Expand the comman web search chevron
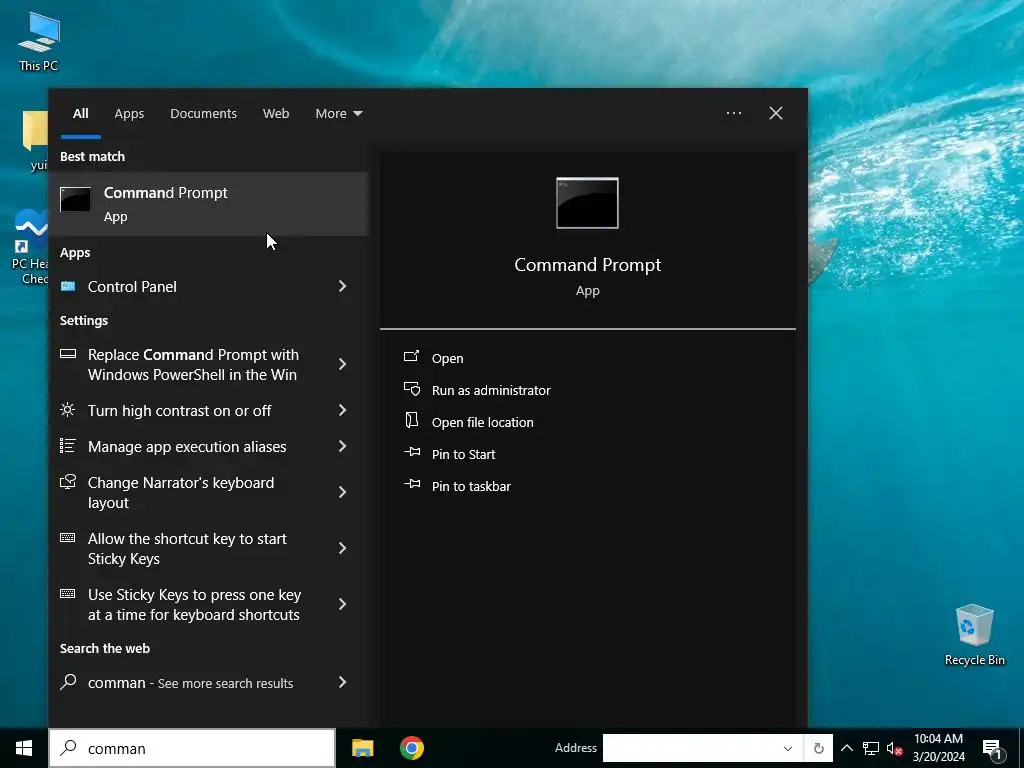 (342, 682)
